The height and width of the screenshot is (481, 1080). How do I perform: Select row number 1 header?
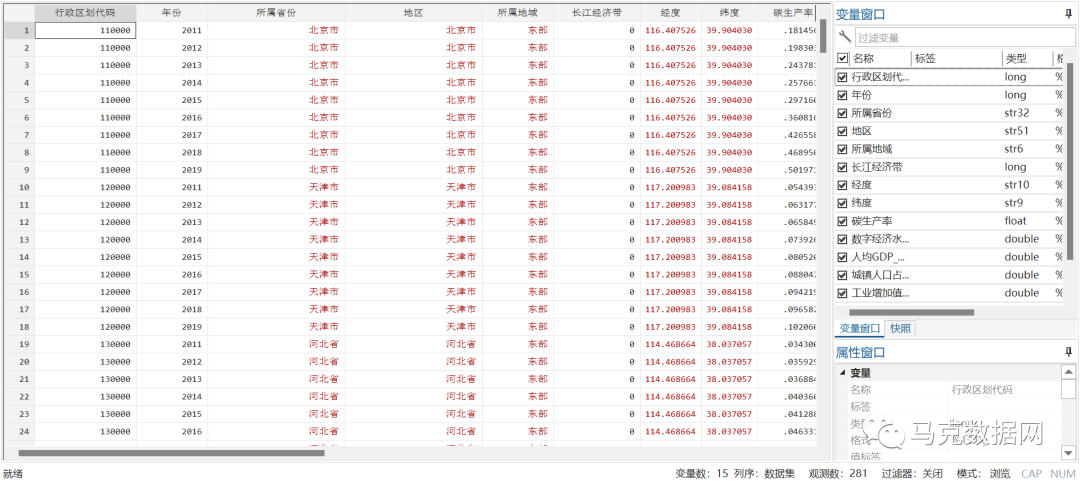(17, 30)
